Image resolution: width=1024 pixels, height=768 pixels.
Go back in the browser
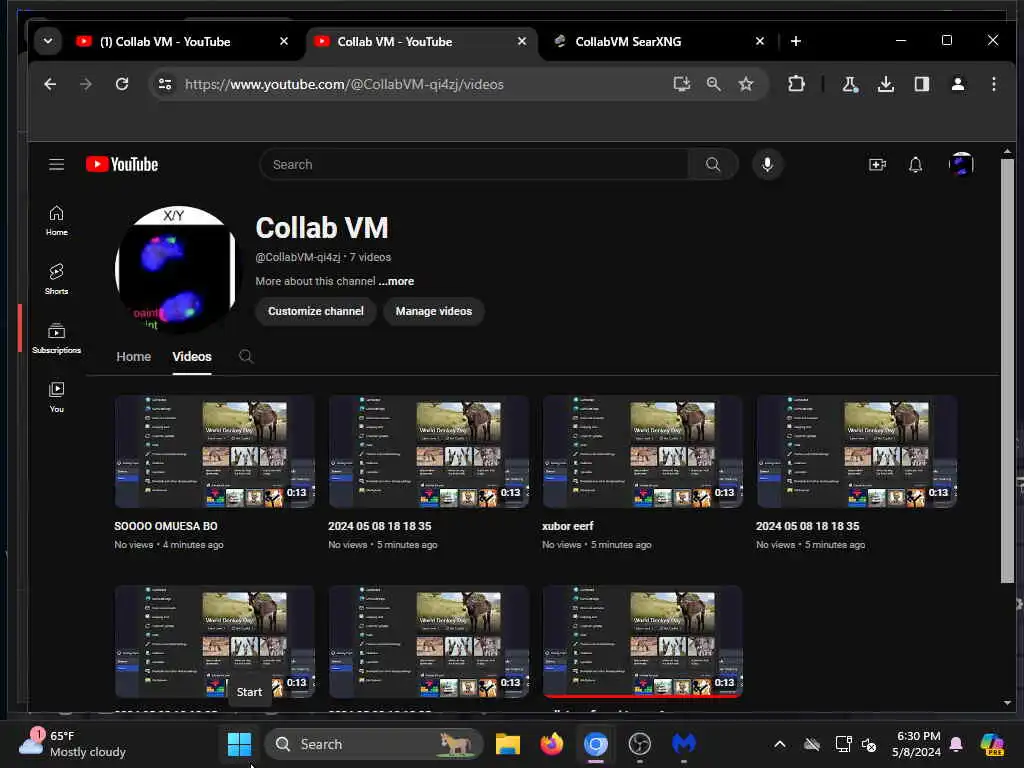pyautogui.click(x=50, y=84)
